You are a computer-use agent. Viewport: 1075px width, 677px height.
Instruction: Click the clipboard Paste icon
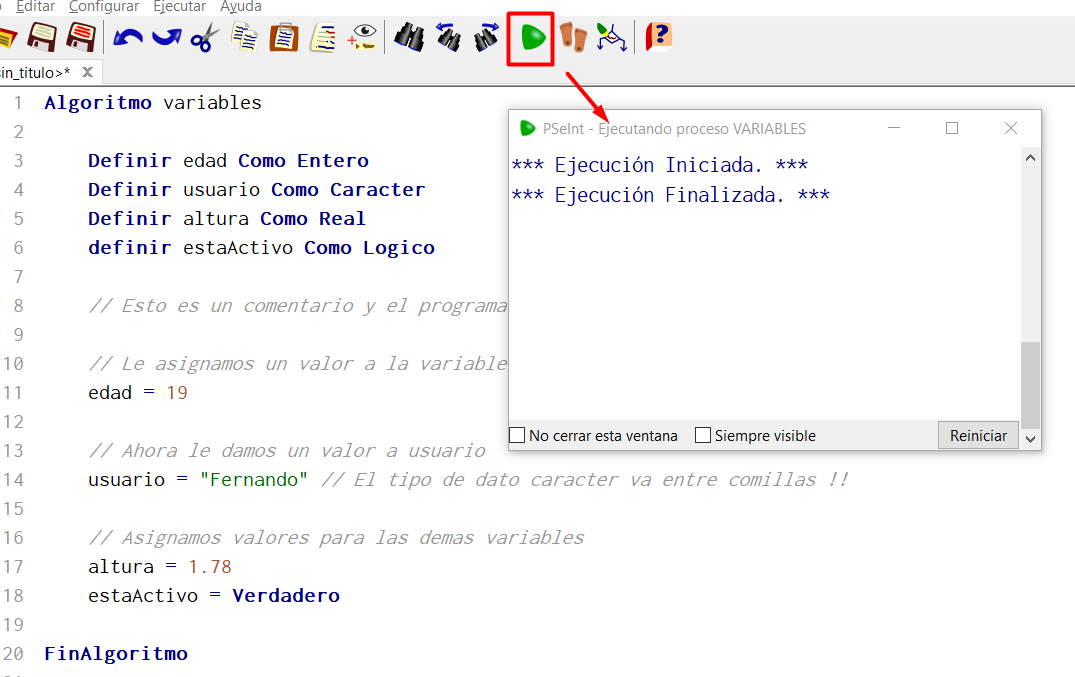[x=284, y=39]
